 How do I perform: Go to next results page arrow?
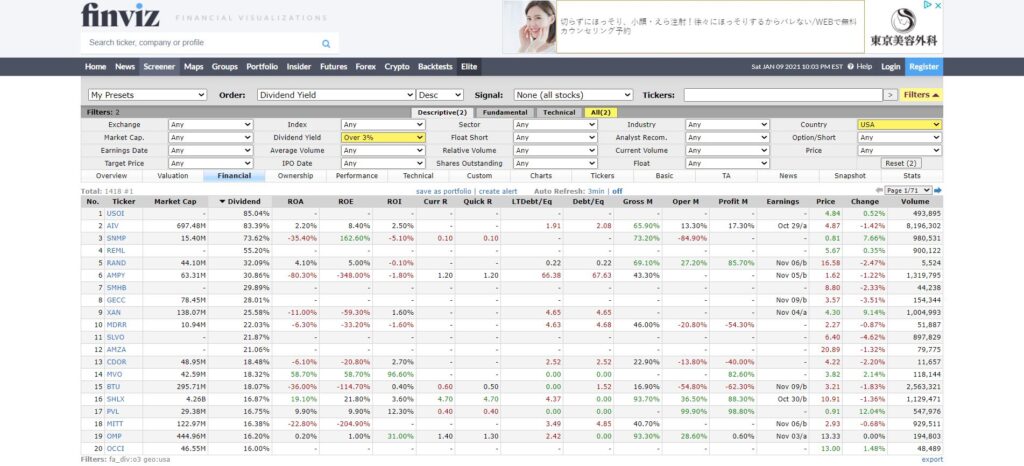click(938, 190)
